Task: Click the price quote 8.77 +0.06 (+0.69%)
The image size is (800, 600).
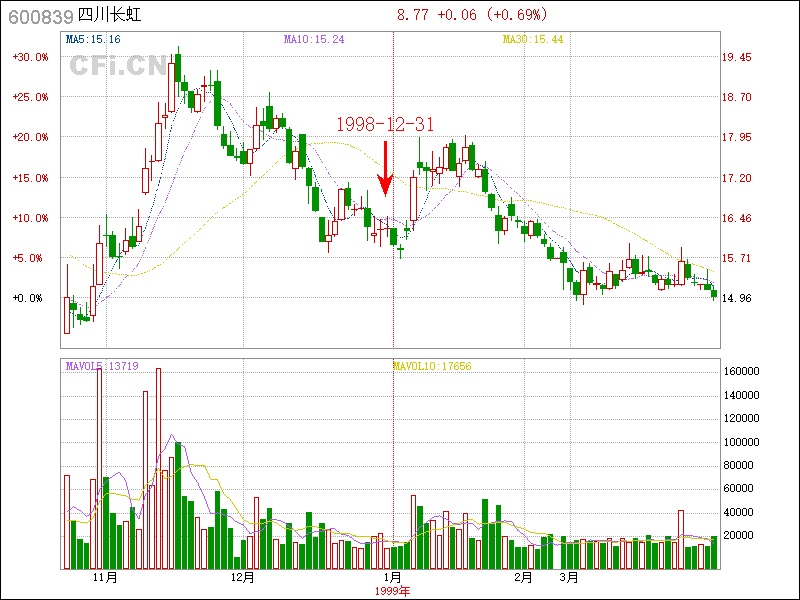Action: pos(472,14)
